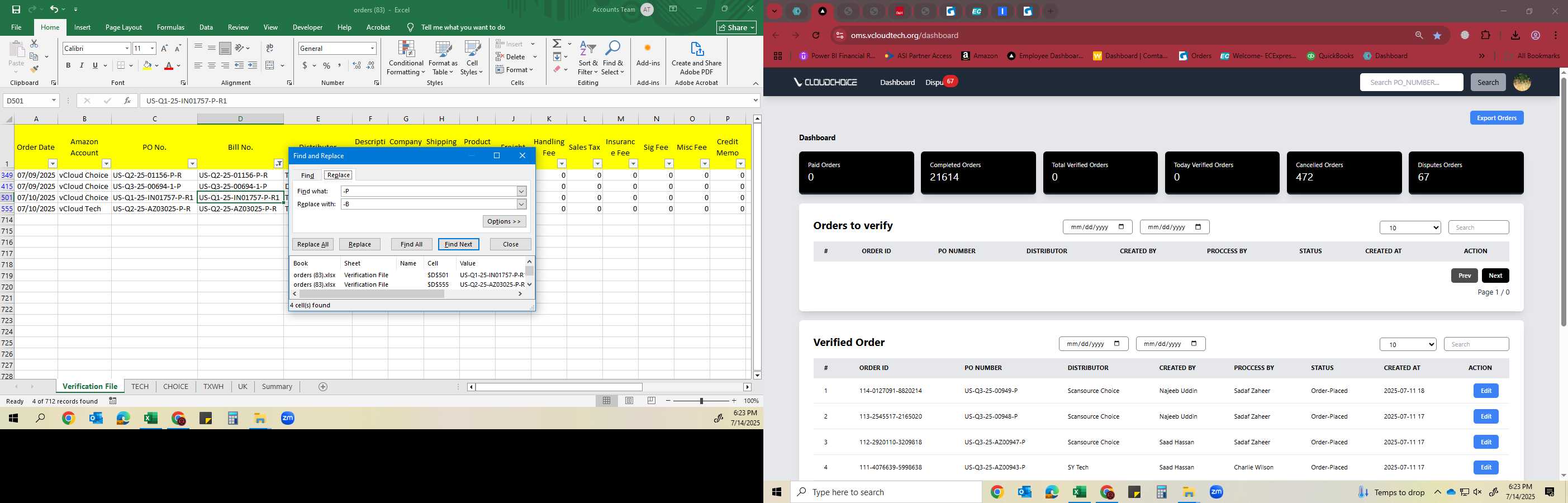This screenshot has width=1568, height=503.
Task: Open Conditional Formatting in Styles group
Action: 406,59
